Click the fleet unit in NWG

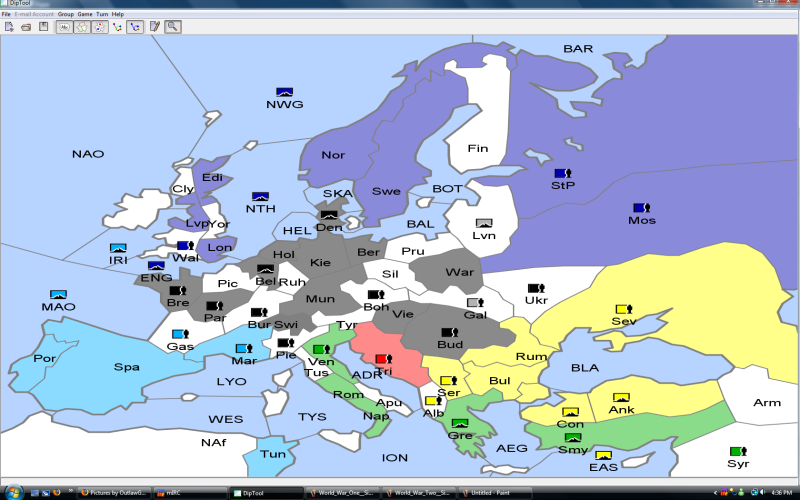(285, 92)
